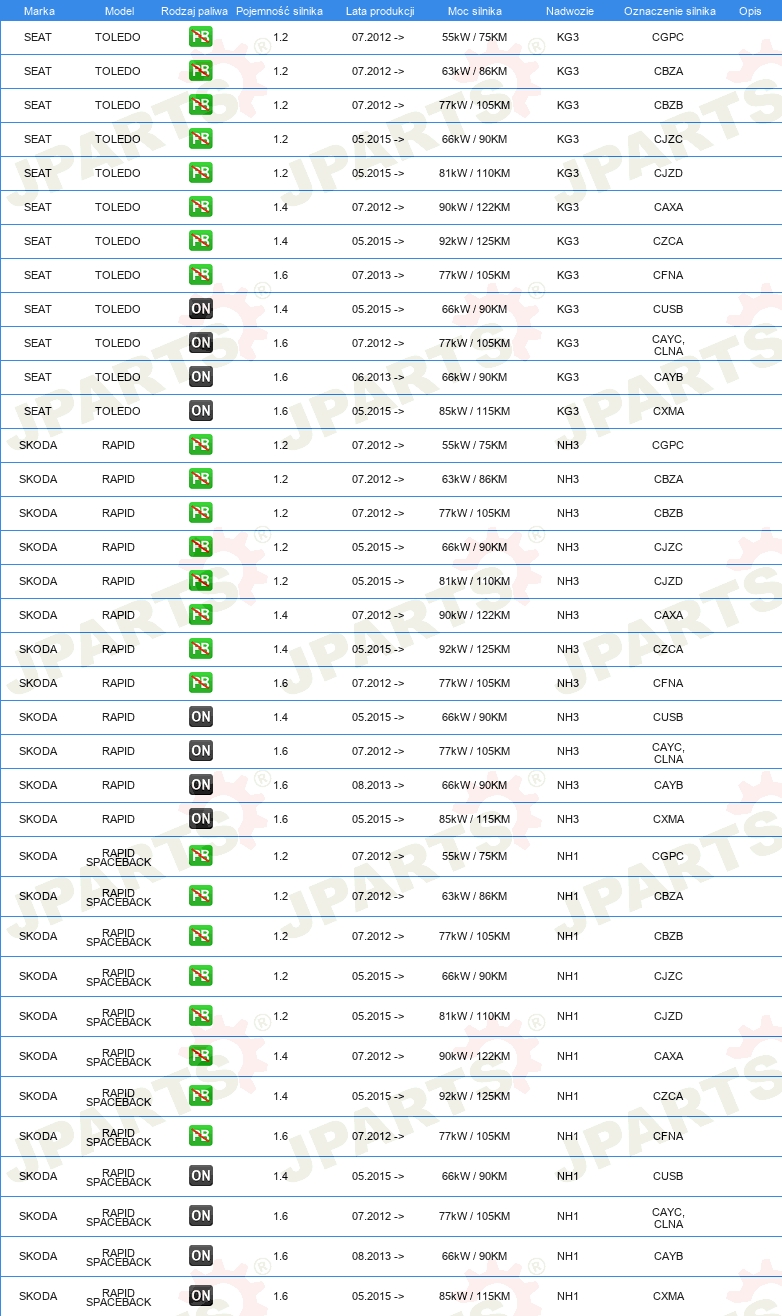Select engine code CAXA in the Skoda Rapid NH3 rows
This screenshot has width=782, height=1316.
point(668,615)
